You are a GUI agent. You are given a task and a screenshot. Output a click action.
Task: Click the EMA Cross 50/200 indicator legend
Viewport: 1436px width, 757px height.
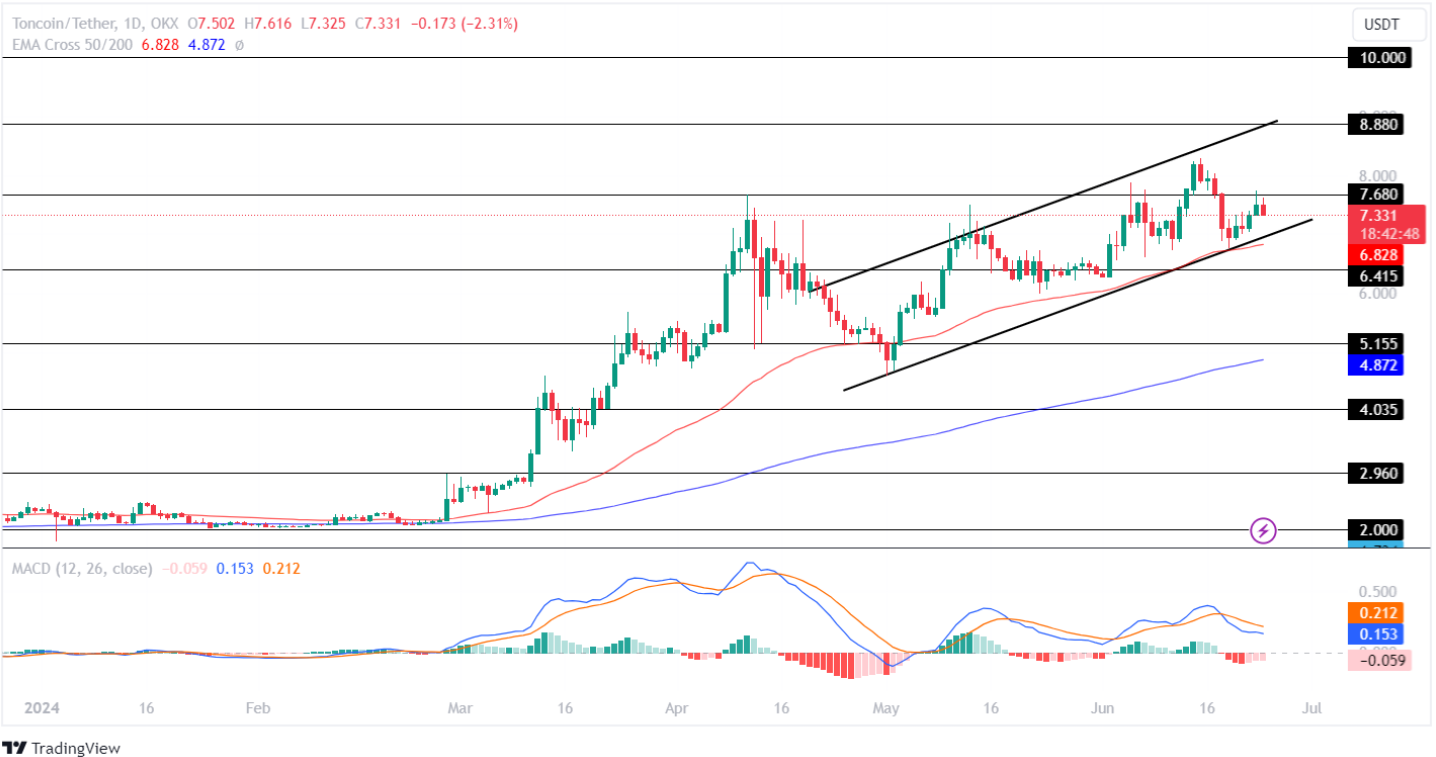[70, 45]
